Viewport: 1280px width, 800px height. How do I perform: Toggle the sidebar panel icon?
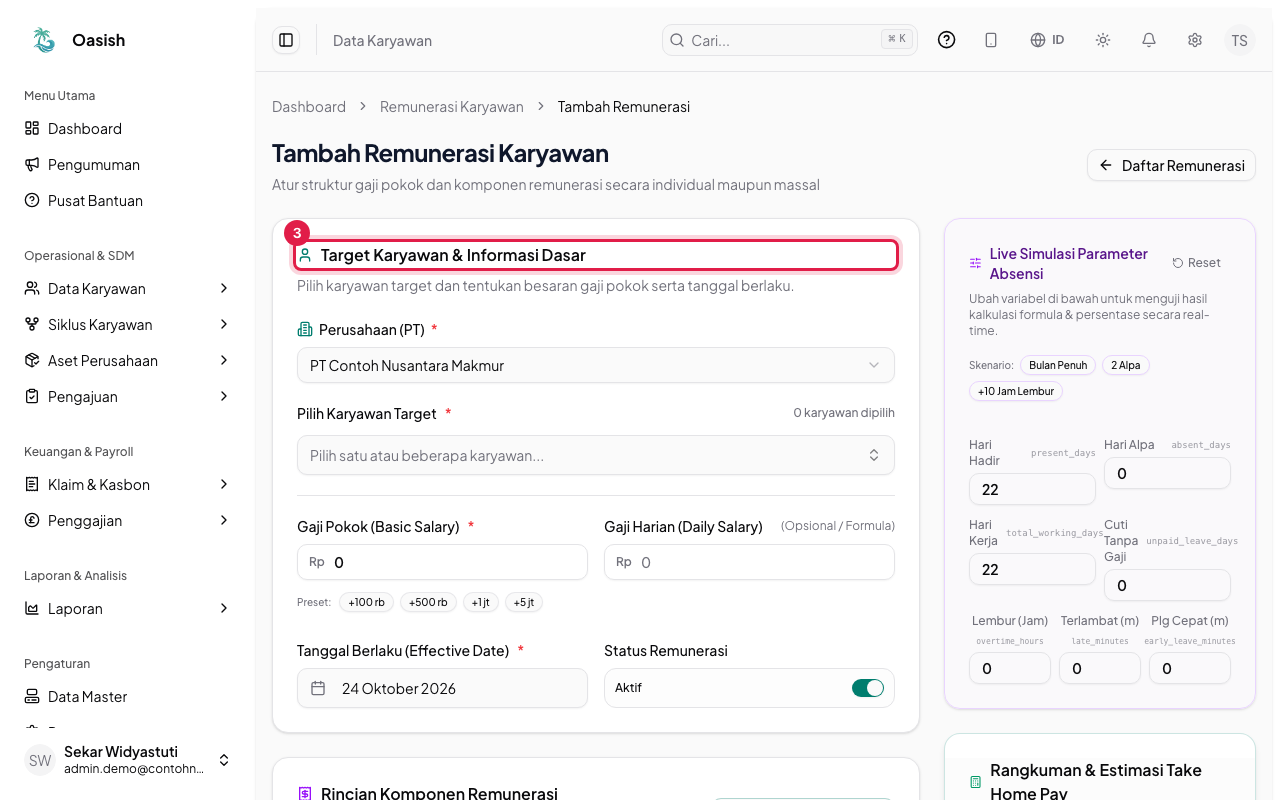(286, 40)
